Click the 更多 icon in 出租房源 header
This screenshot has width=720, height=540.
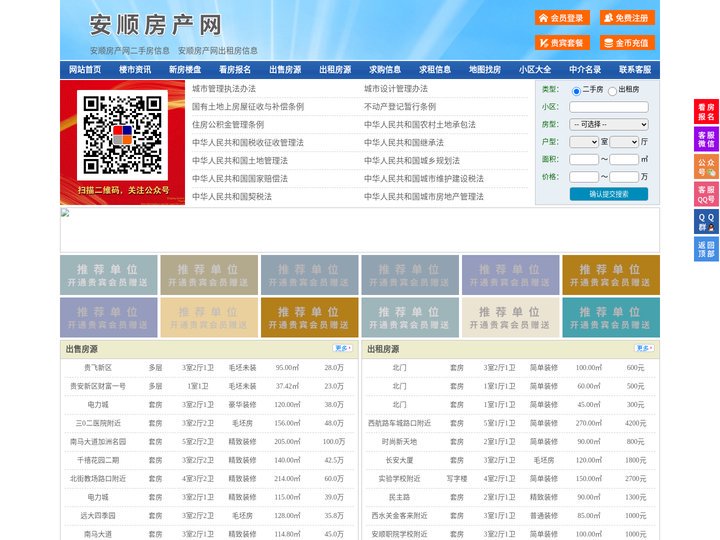[x=644, y=348]
